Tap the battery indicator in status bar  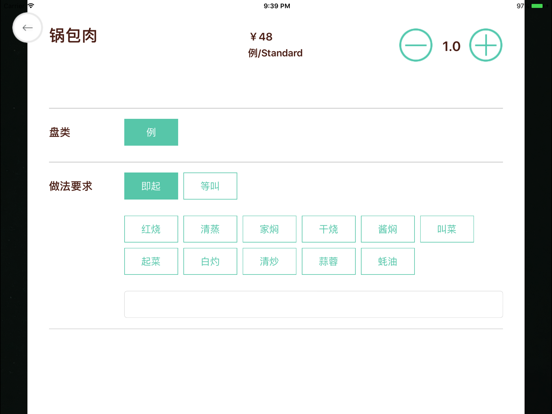[537, 6]
